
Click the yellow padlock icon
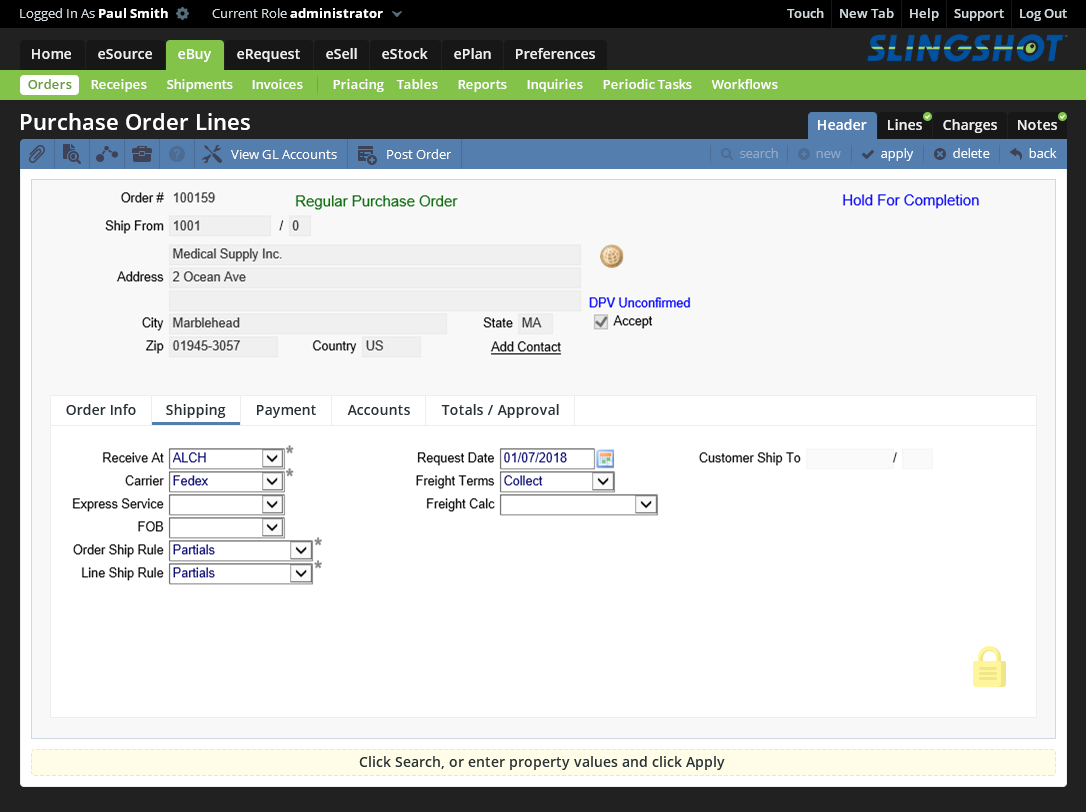pyautogui.click(x=989, y=668)
